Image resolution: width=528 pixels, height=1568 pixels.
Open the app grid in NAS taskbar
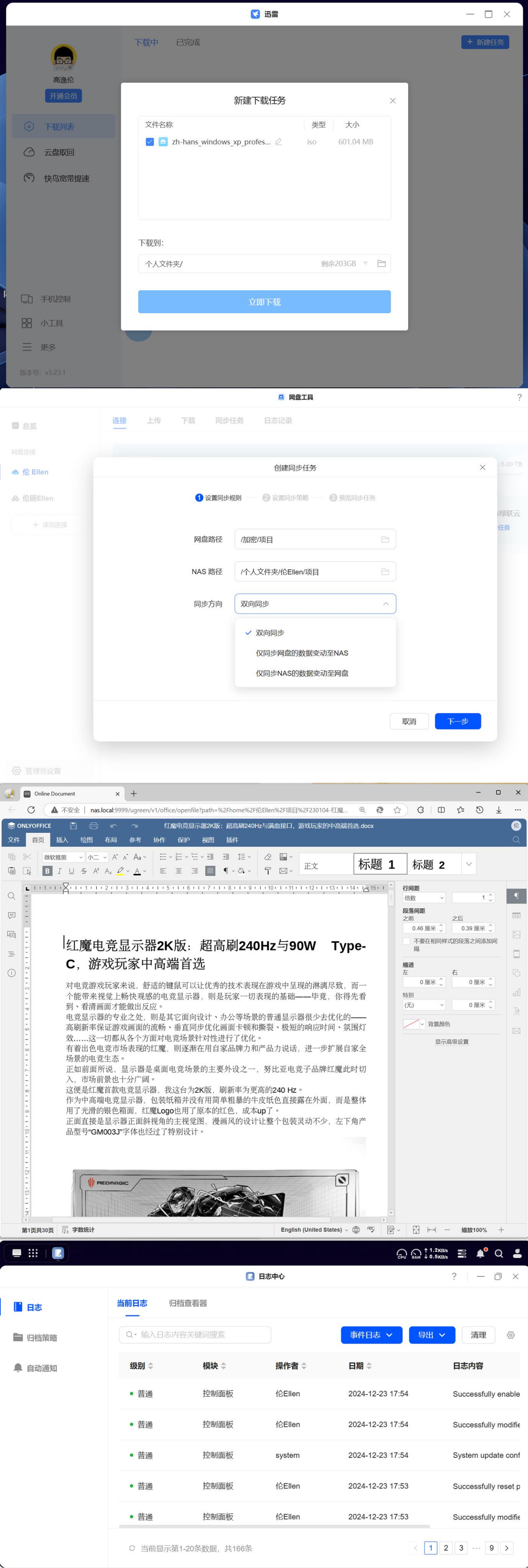(33, 1253)
